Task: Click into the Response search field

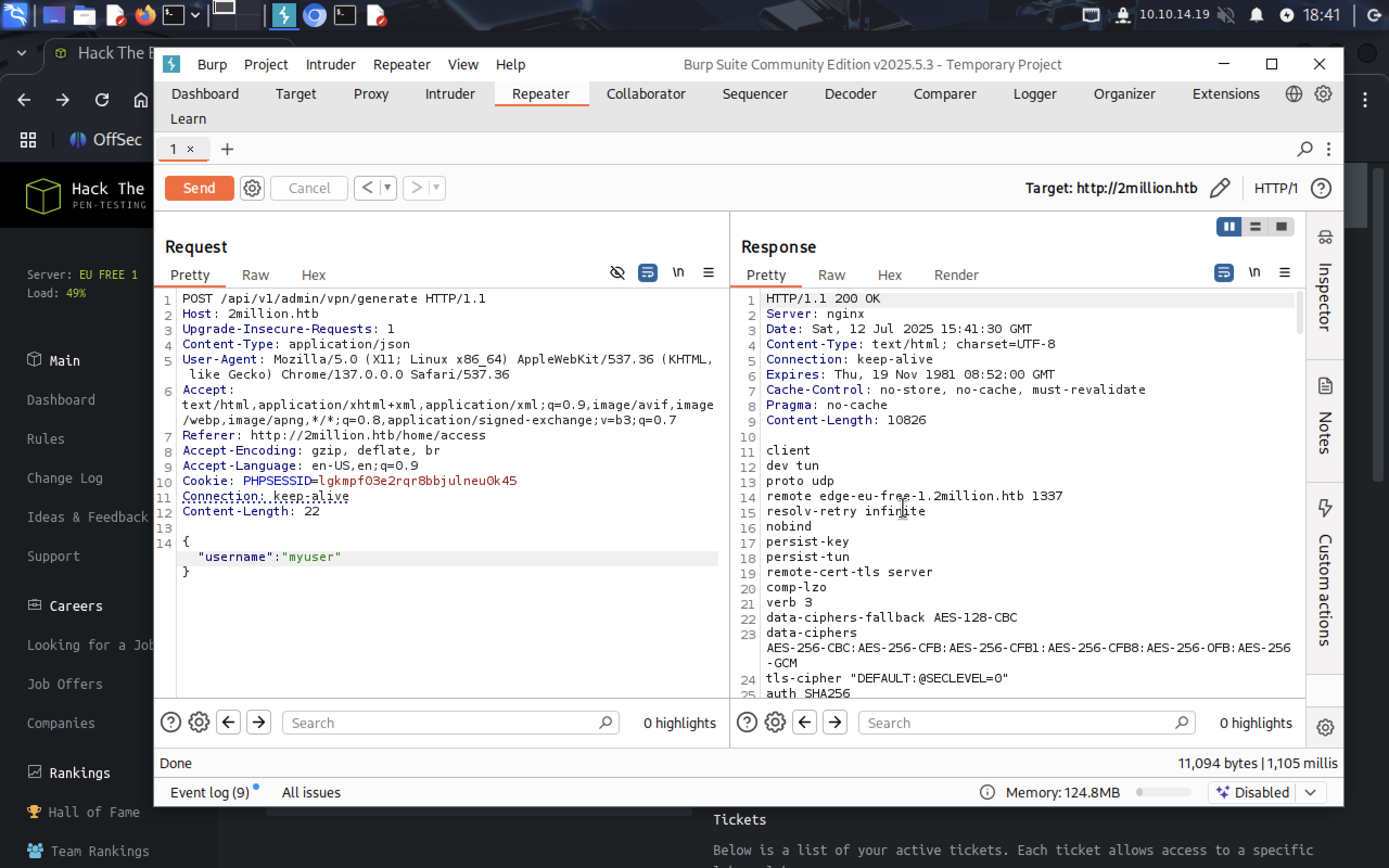Action: pyautogui.click(x=1026, y=722)
